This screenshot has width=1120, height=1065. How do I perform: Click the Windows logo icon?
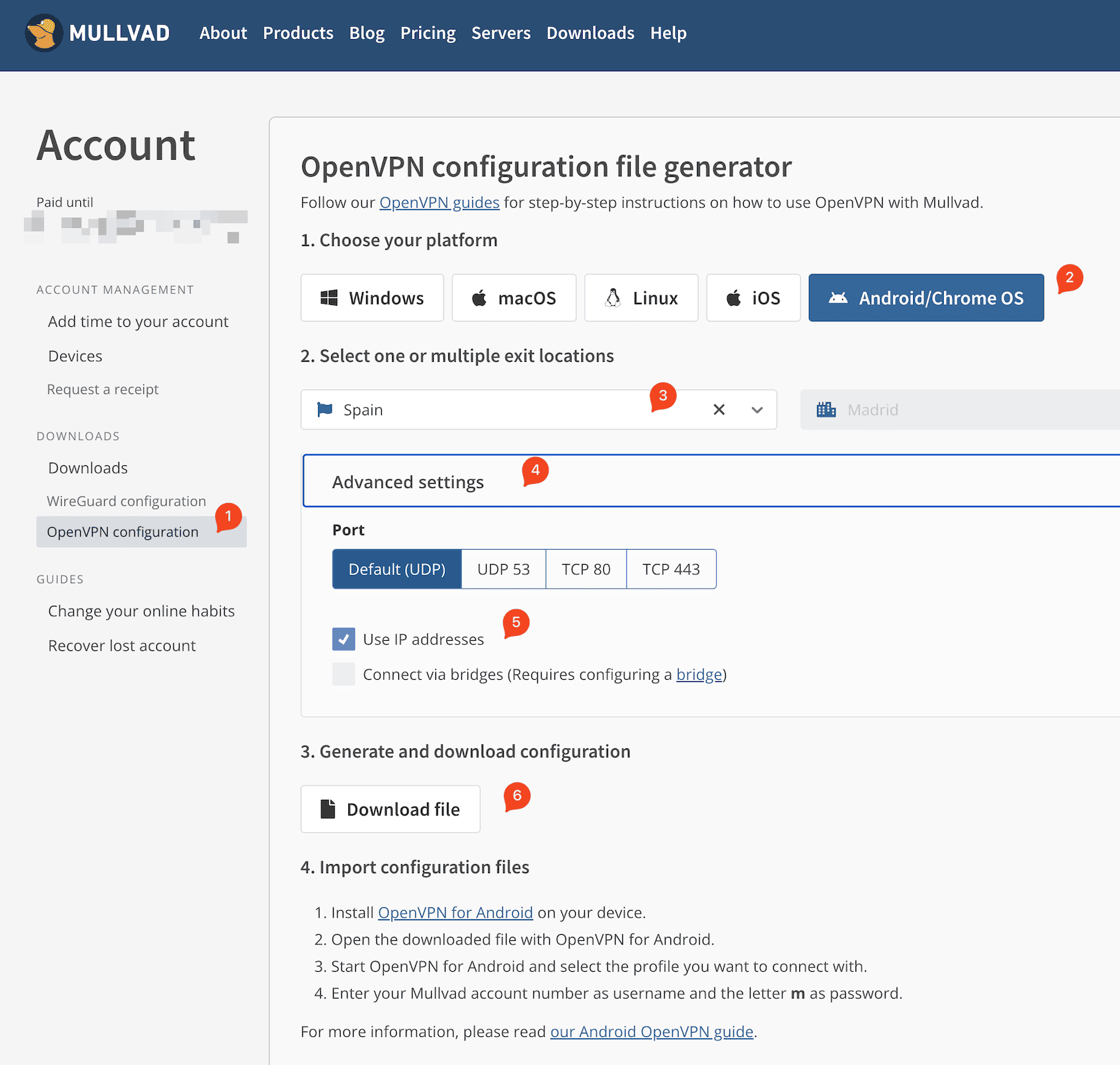coord(329,298)
